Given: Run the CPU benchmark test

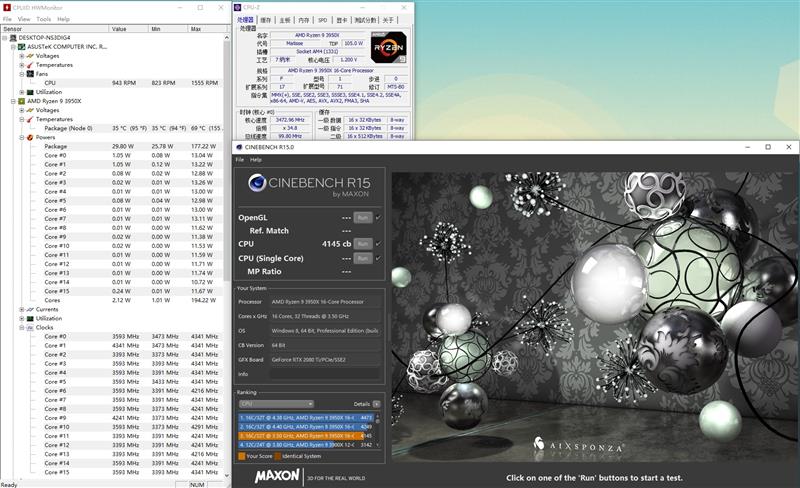Looking at the screenshot, I should click(x=363, y=243).
